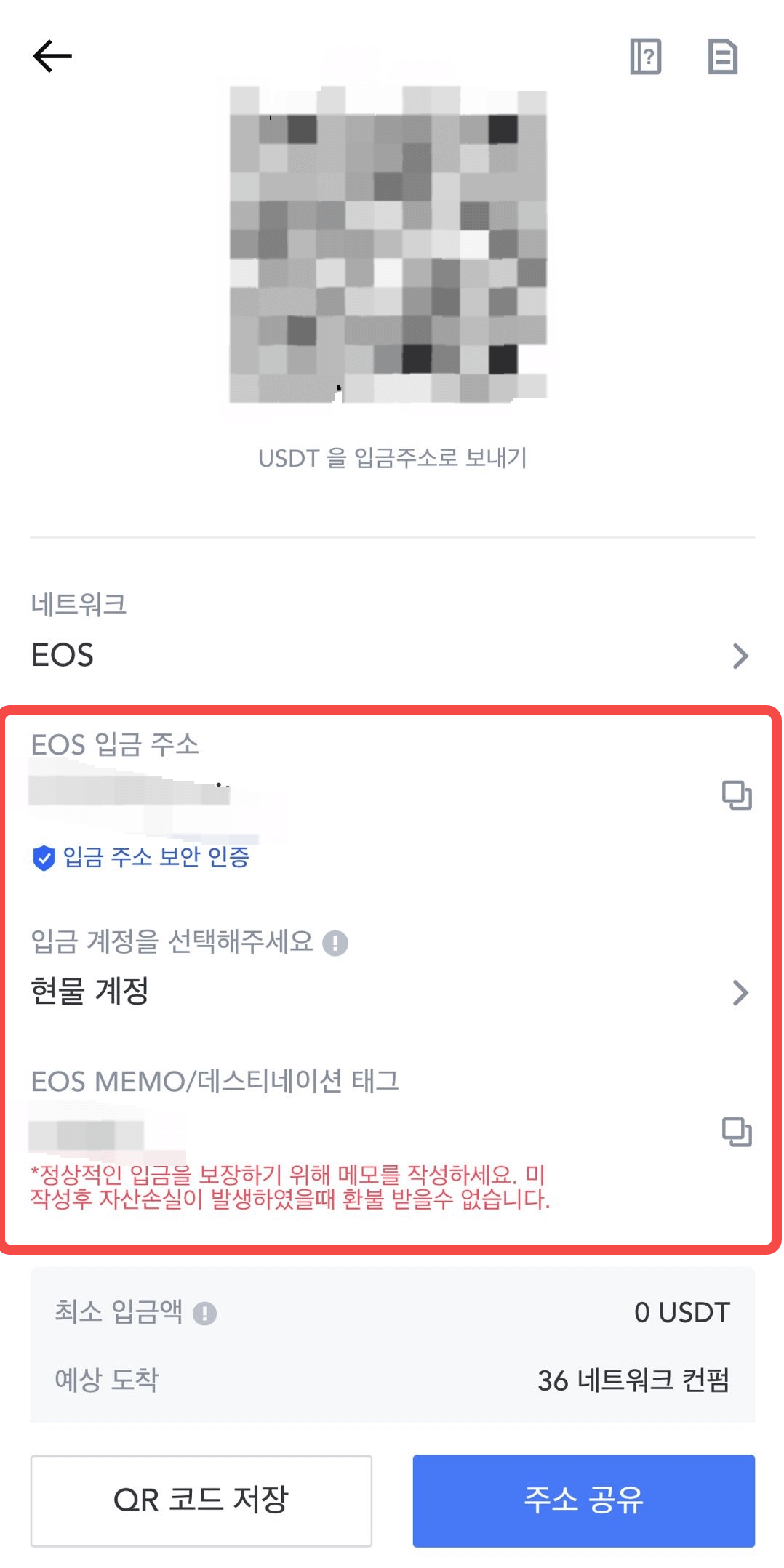Tap info icon beside 입금 계정을 선택해주세요
The height and width of the screenshot is (1568, 784).
pos(335,943)
